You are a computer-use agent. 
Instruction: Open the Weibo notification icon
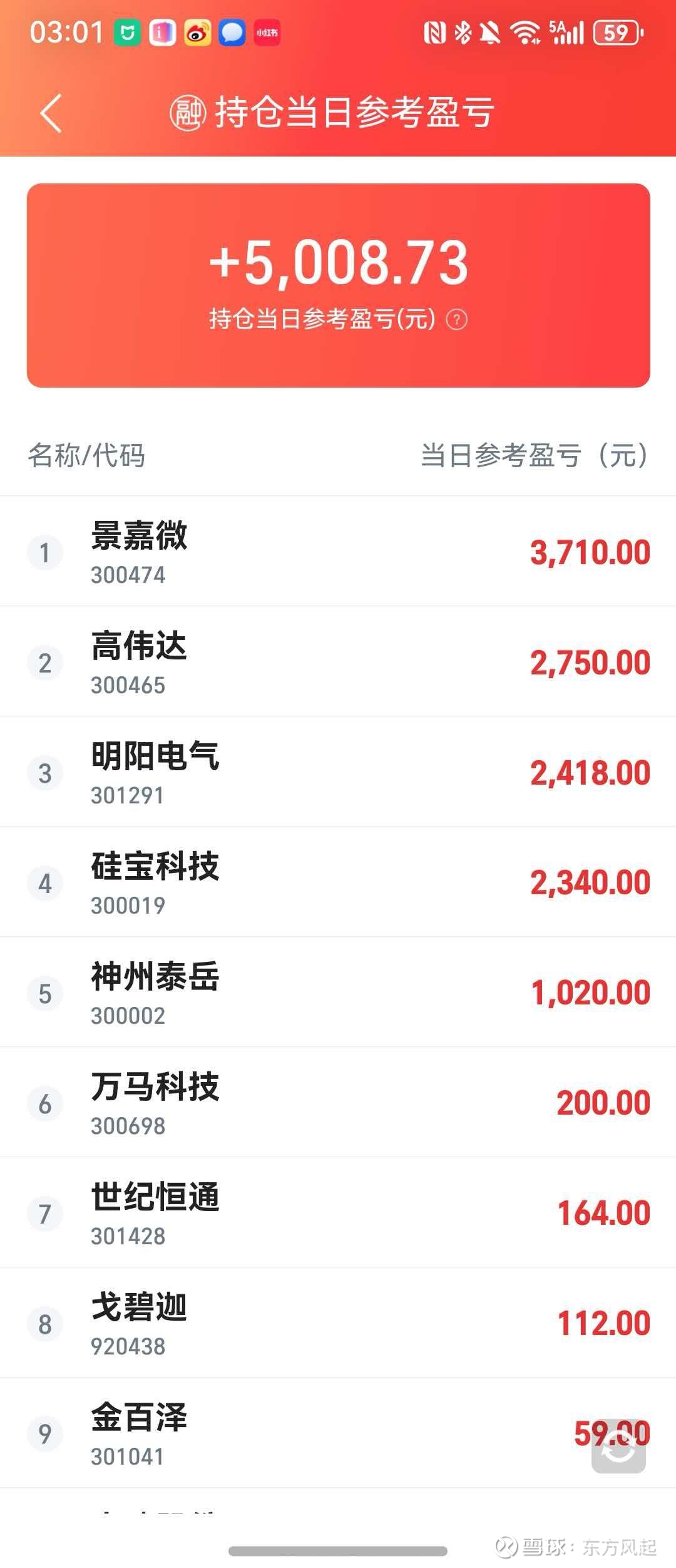point(197,33)
